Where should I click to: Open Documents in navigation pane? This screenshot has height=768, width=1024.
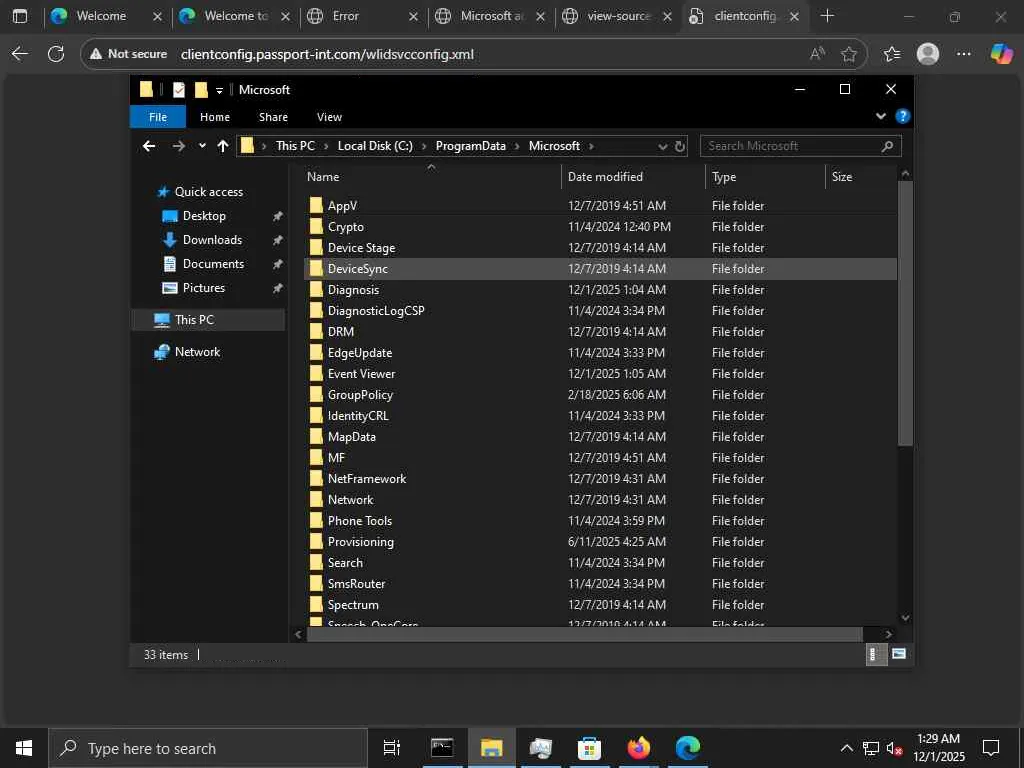213,264
